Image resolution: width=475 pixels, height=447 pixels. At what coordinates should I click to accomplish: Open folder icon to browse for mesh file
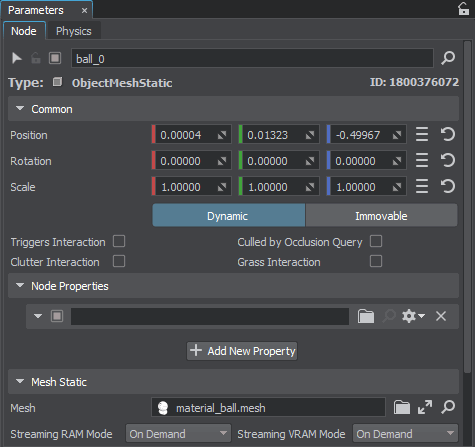(x=402, y=407)
